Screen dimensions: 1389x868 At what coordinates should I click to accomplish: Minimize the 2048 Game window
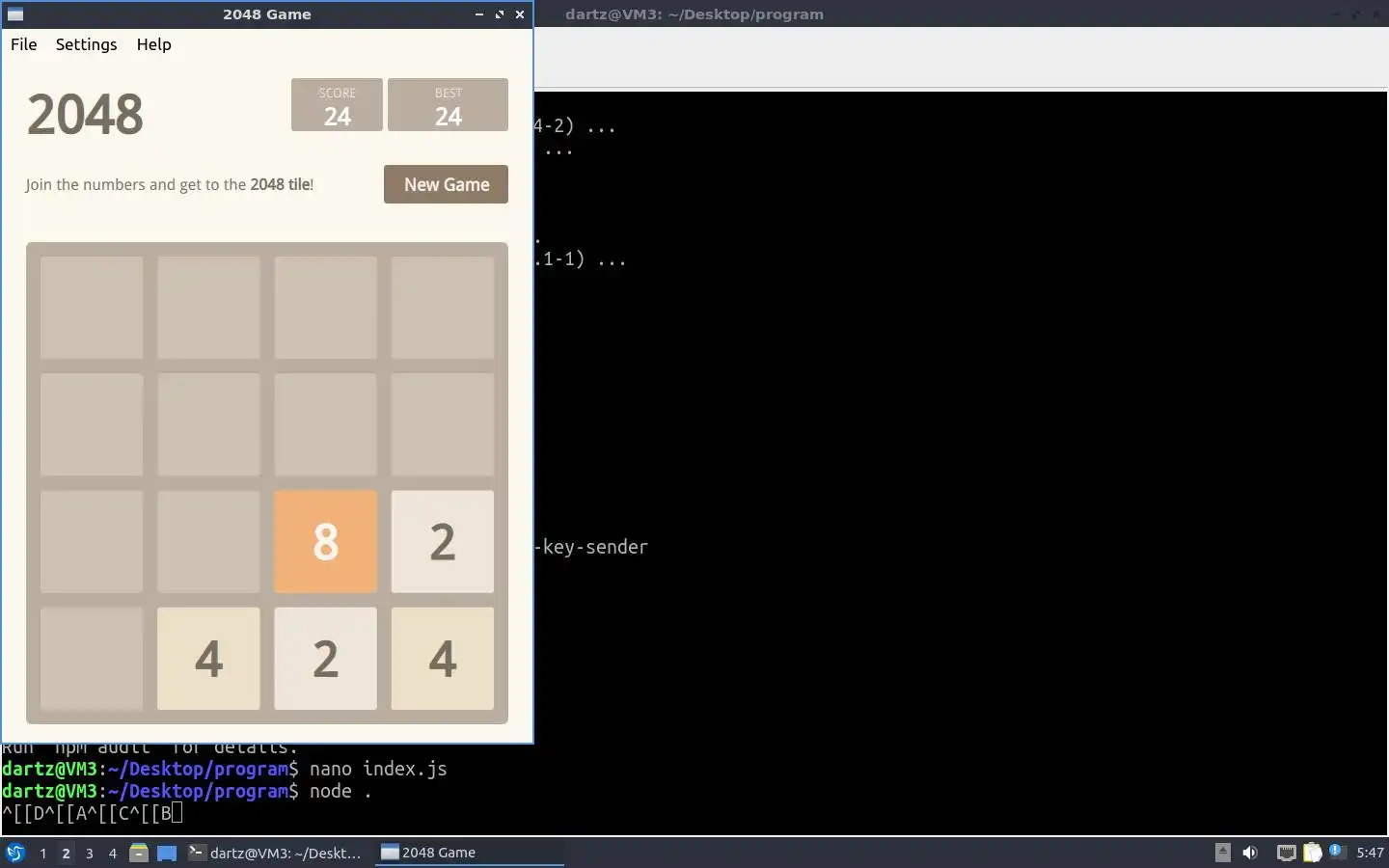pyautogui.click(x=479, y=14)
